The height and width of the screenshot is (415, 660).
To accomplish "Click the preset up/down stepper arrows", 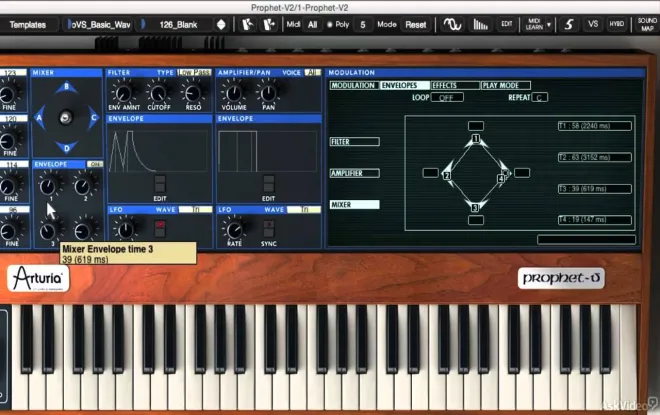I will click(221, 25).
